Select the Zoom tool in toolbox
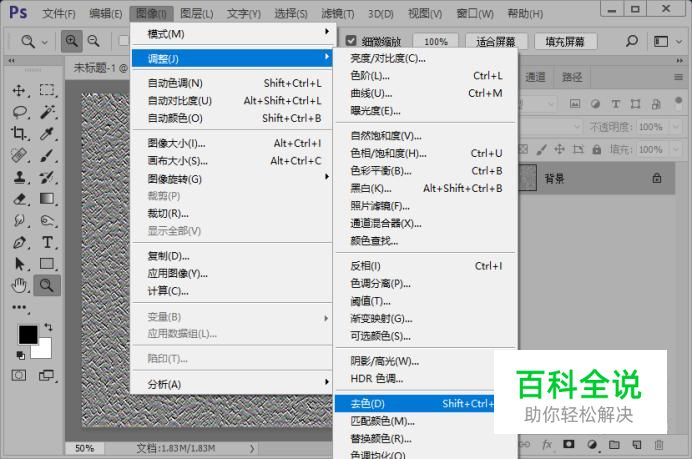692x459 pixels. (47, 285)
